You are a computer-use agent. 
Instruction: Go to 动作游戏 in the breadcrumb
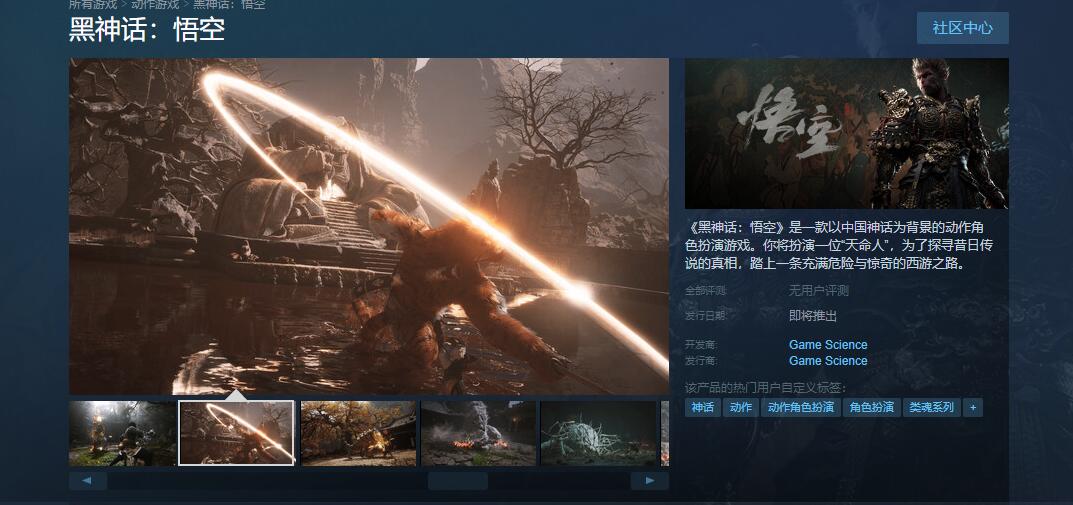pyautogui.click(x=156, y=5)
